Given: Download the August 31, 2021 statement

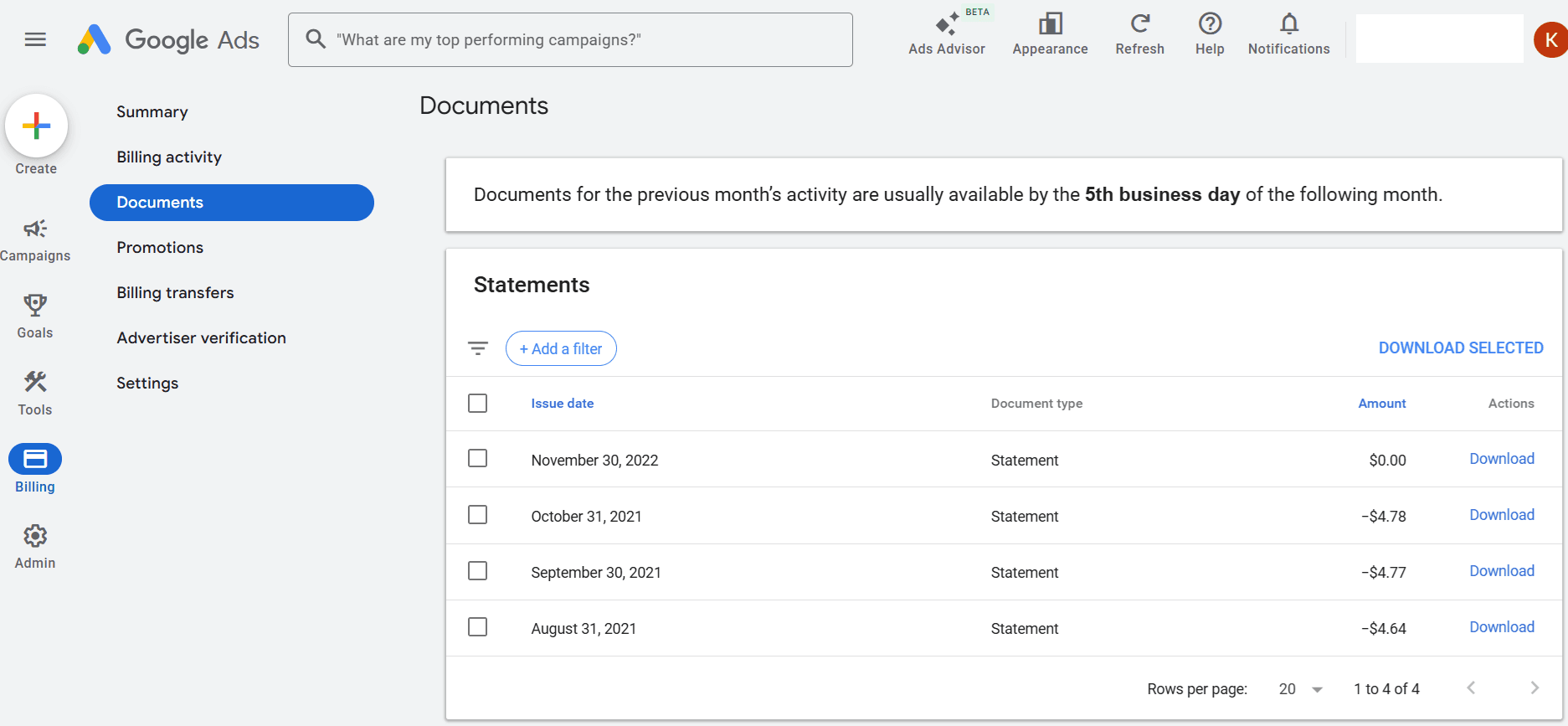Looking at the screenshot, I should (1502, 627).
